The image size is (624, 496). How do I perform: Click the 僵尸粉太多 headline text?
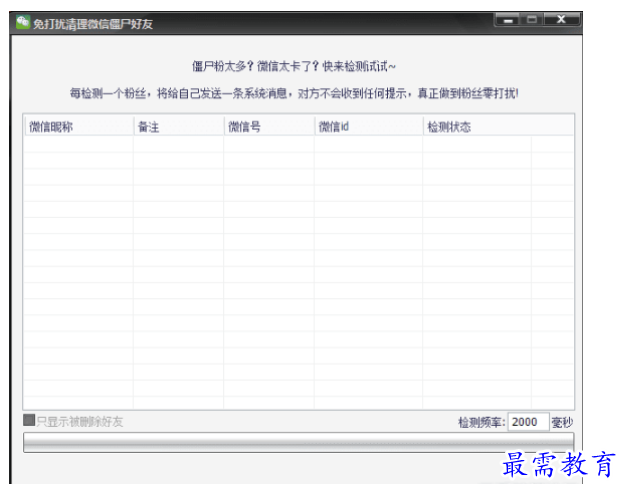pos(294,66)
